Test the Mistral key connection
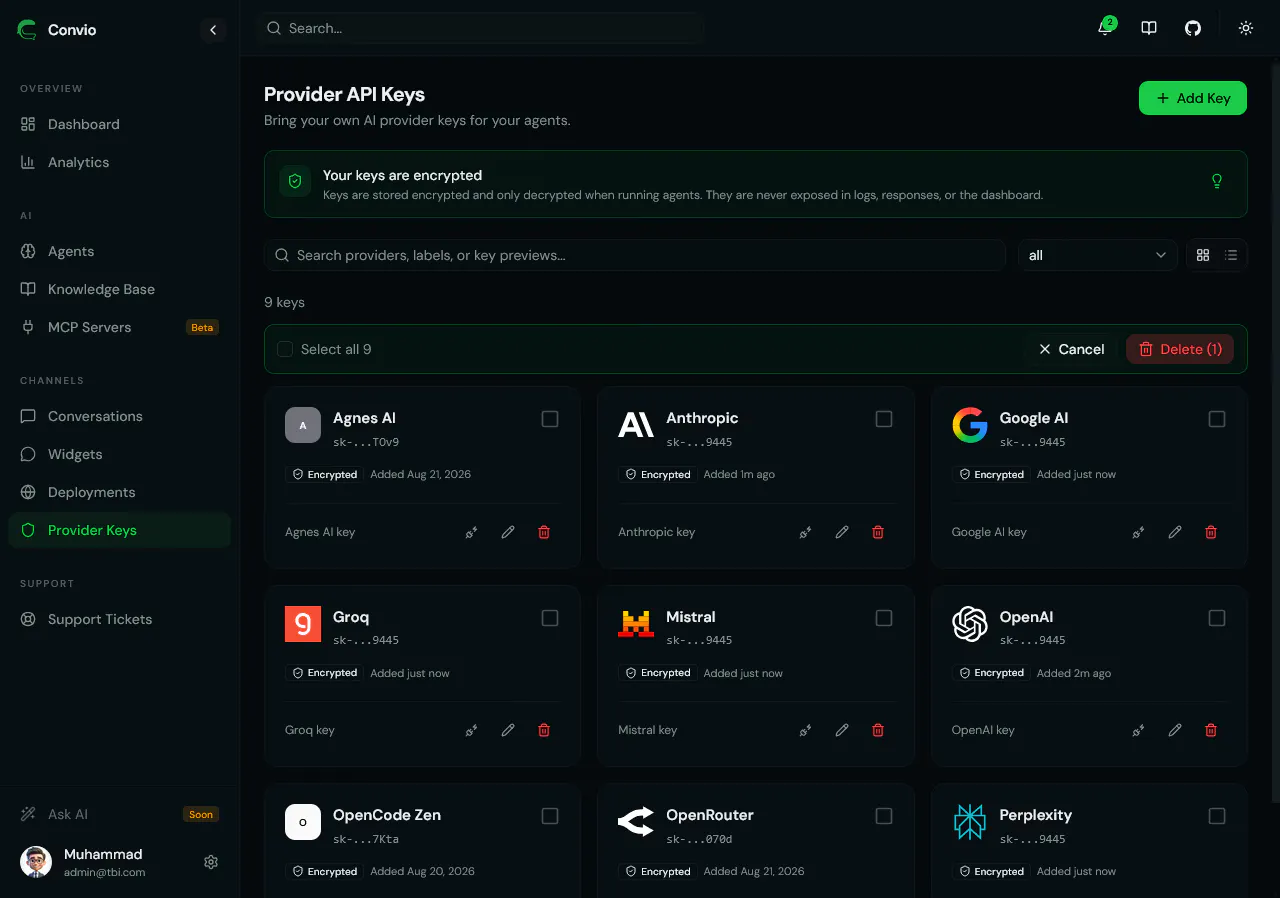The image size is (1280, 898). click(x=805, y=730)
